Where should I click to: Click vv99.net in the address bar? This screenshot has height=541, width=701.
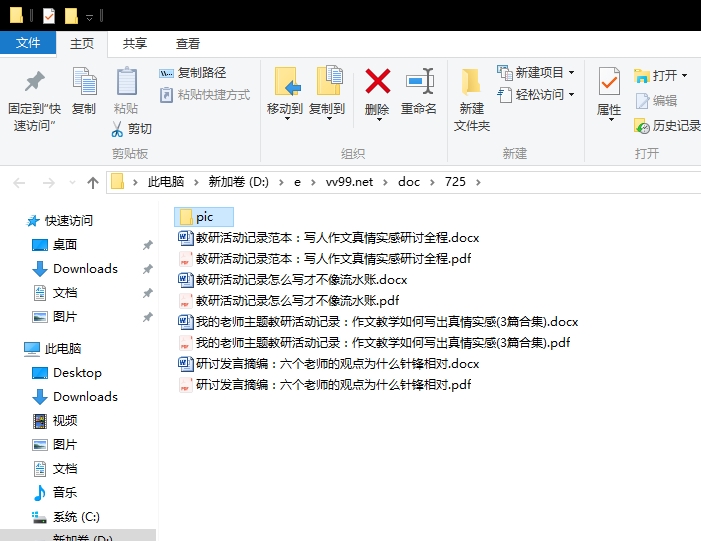pyautogui.click(x=350, y=182)
